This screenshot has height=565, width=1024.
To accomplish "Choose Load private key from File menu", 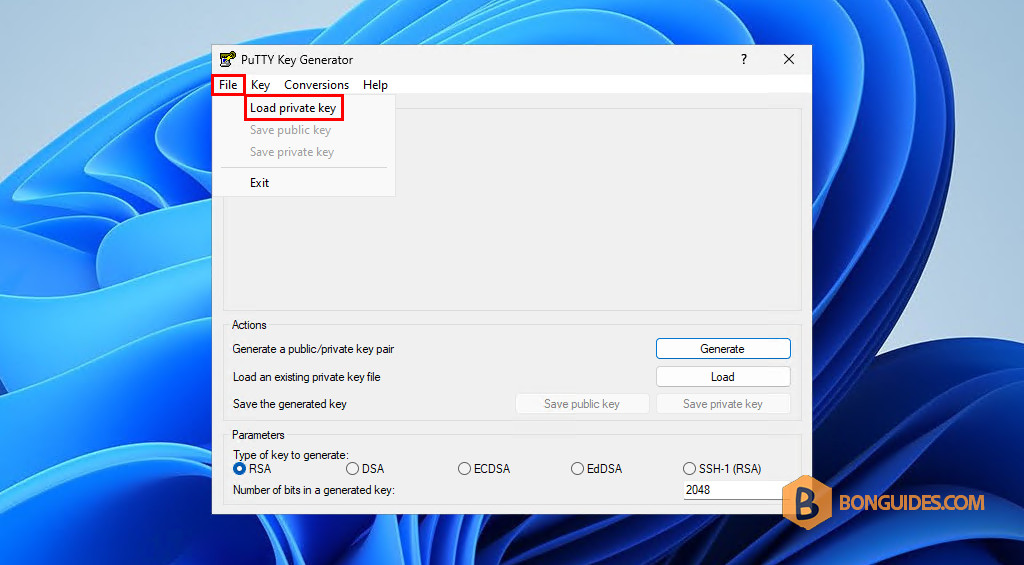I will point(293,108).
